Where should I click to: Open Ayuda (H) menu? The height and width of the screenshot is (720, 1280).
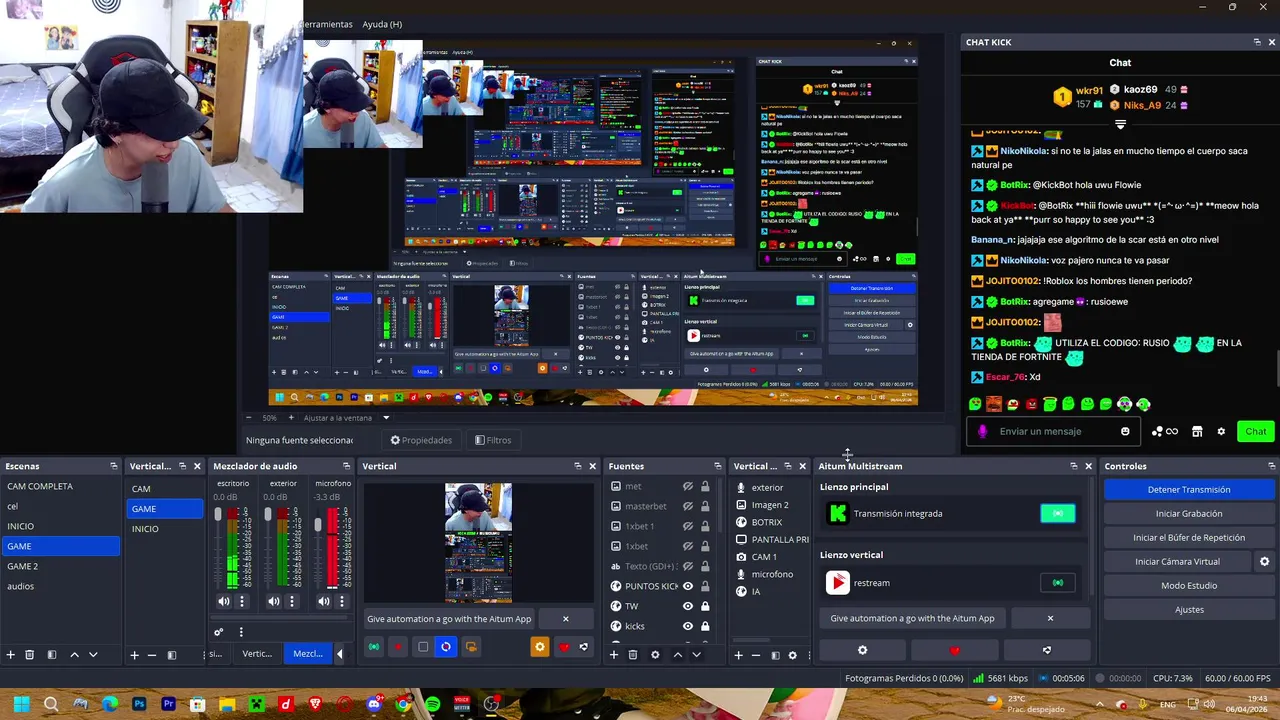pos(382,24)
